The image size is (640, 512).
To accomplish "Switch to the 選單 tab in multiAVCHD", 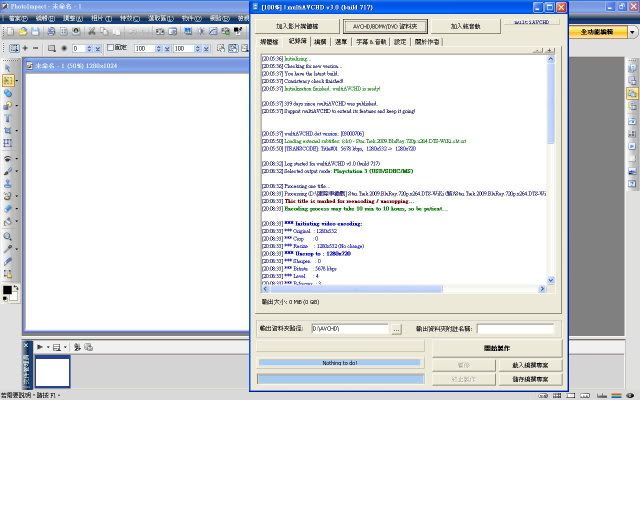I will click(341, 42).
